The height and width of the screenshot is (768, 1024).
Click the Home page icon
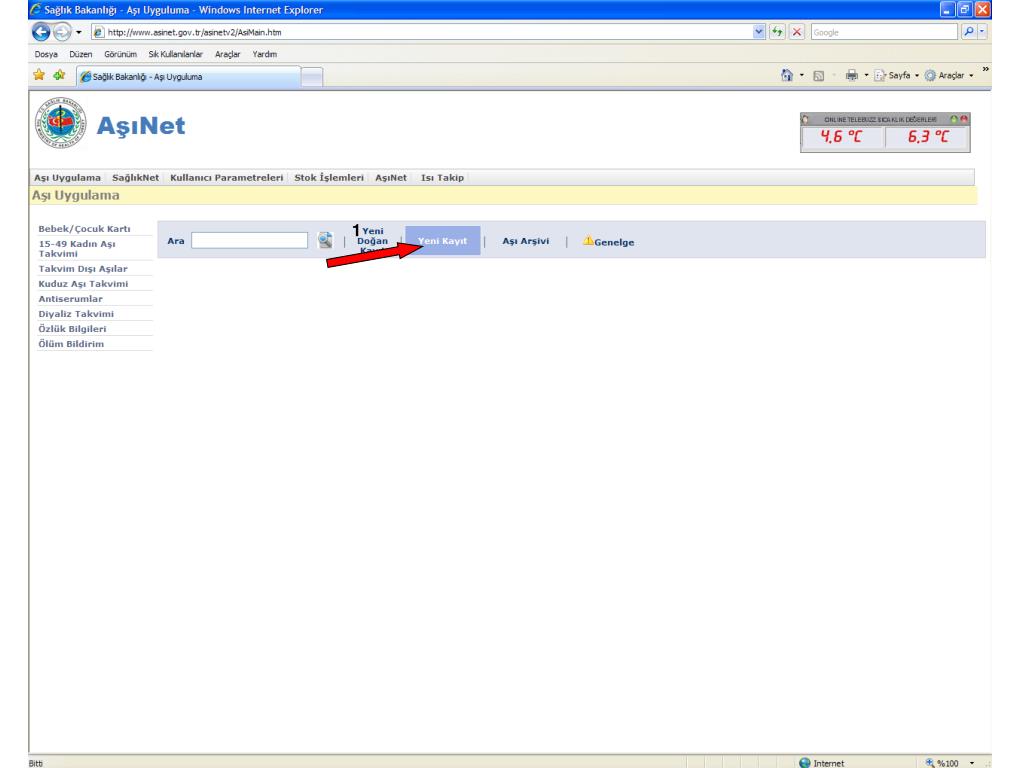787,75
